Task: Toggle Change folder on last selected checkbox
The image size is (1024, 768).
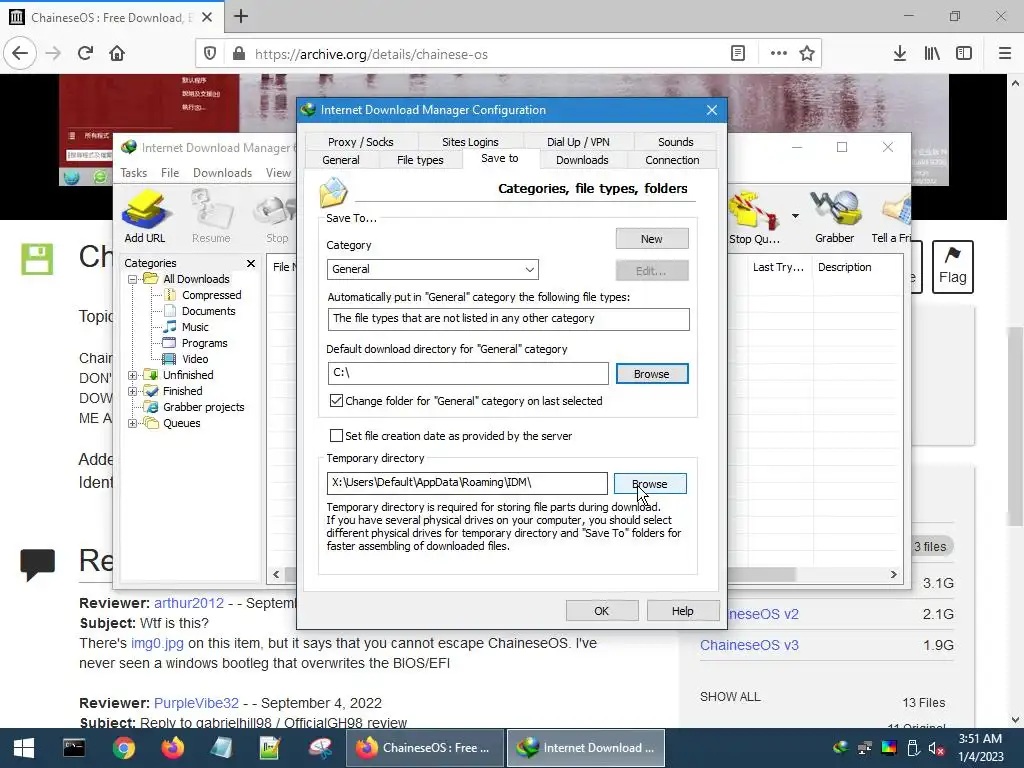Action: click(336, 401)
